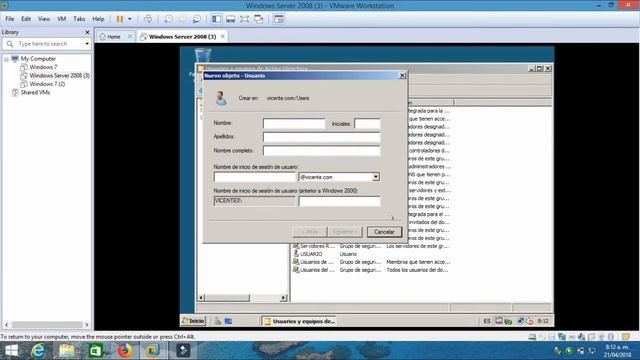
Task: Open the message log icon in the status bar
Action: (626, 337)
